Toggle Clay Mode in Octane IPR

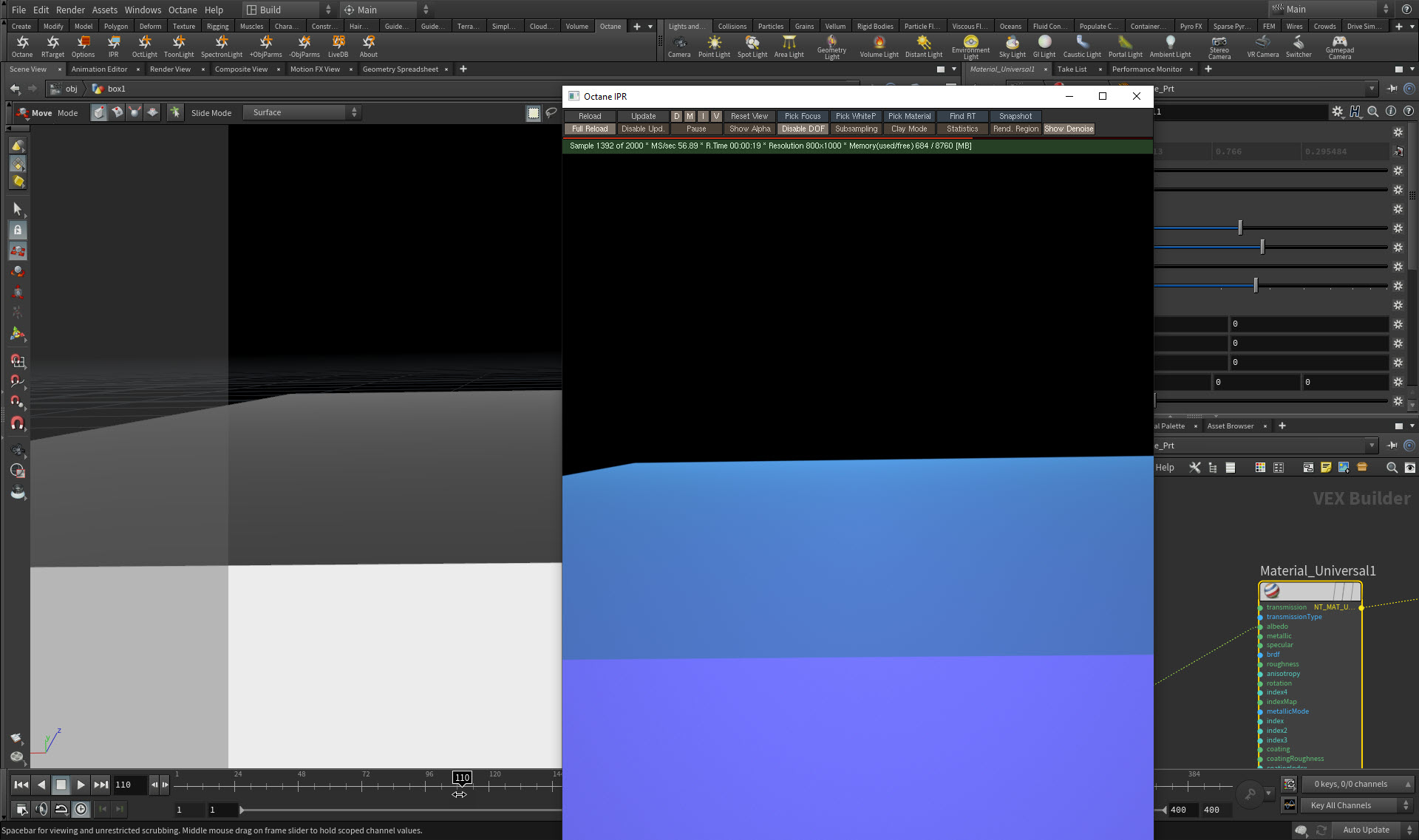tap(908, 129)
